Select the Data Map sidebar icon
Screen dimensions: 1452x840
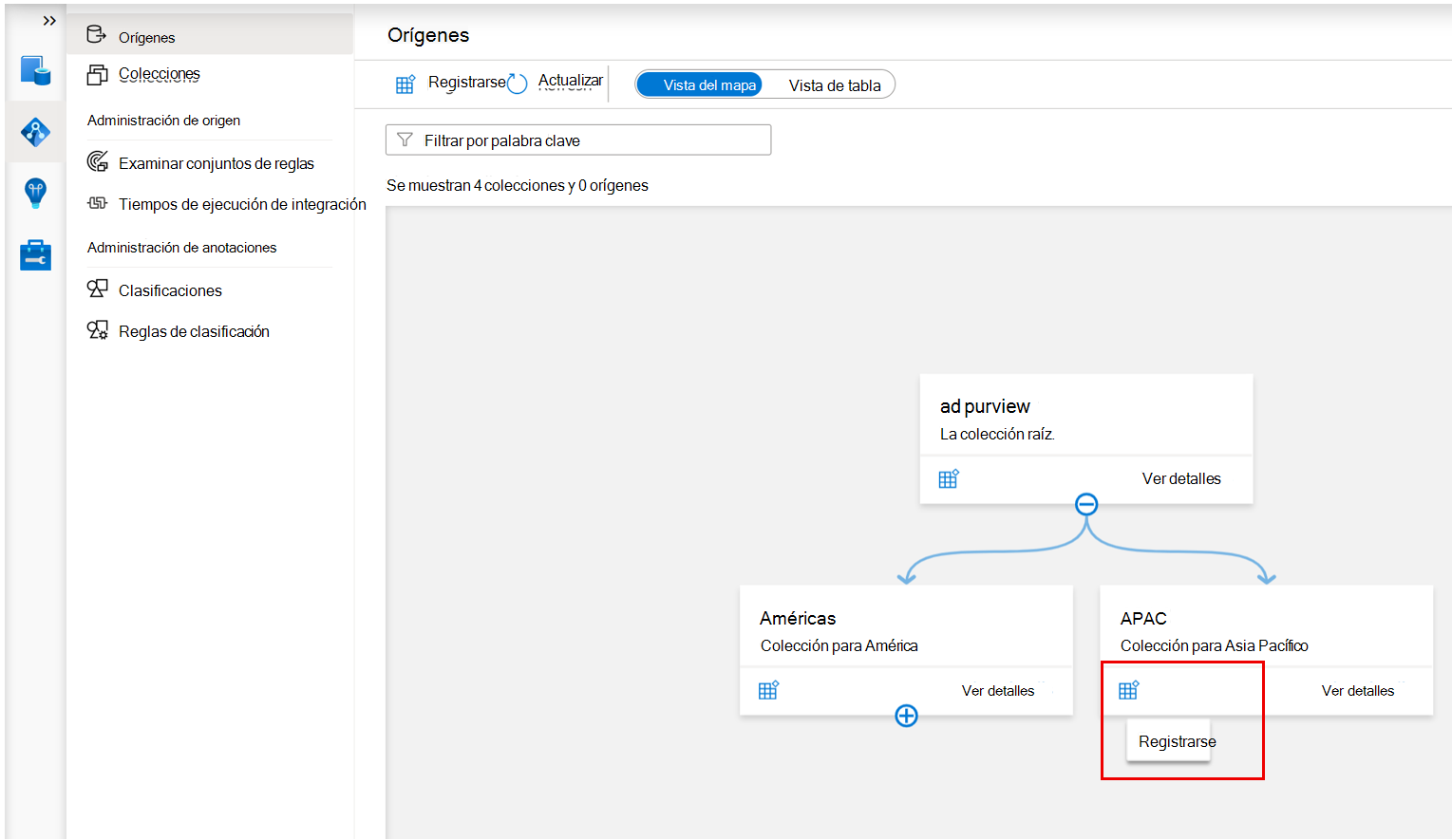tap(35, 133)
